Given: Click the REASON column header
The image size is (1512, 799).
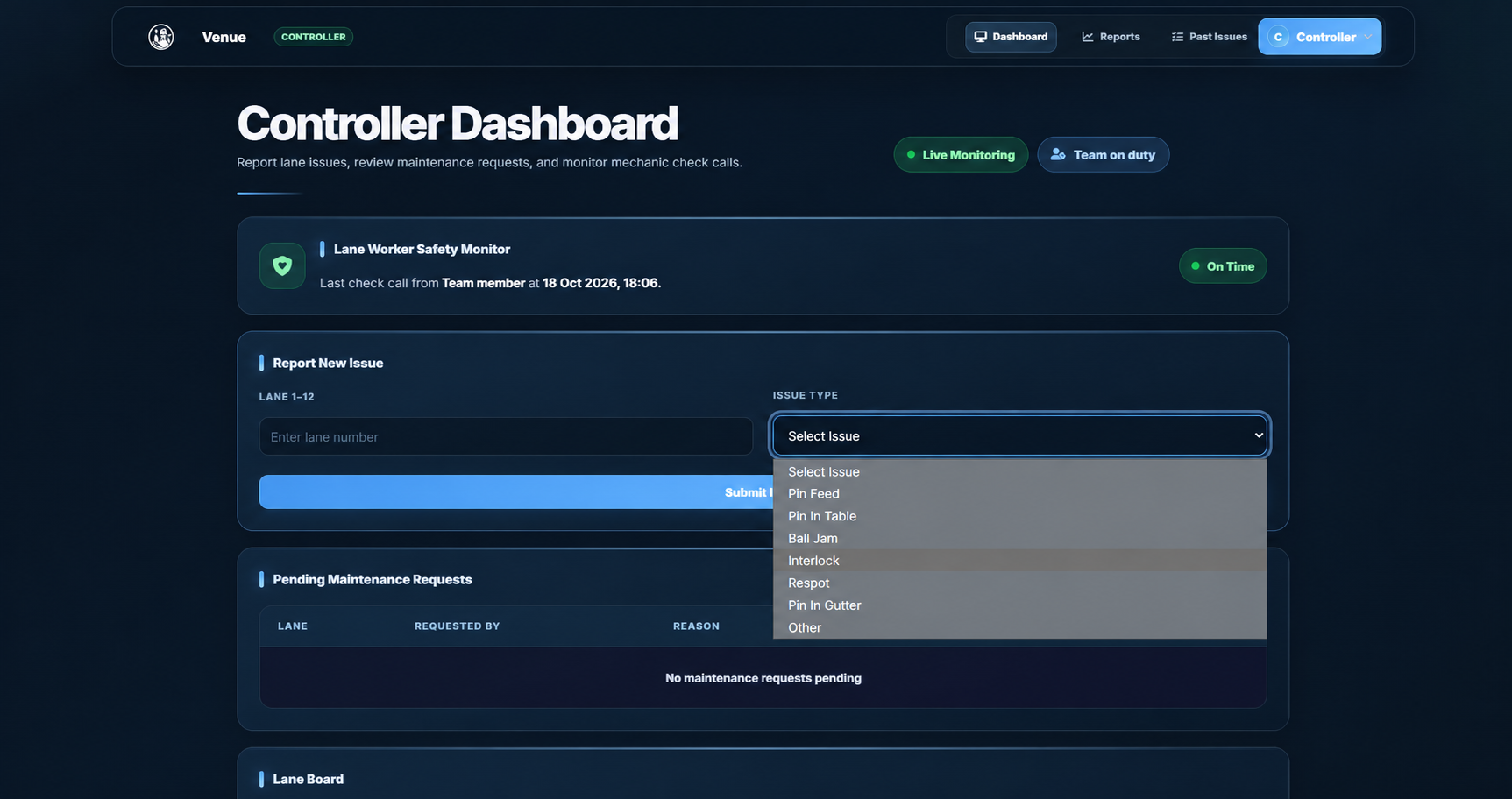Looking at the screenshot, I should (696, 626).
